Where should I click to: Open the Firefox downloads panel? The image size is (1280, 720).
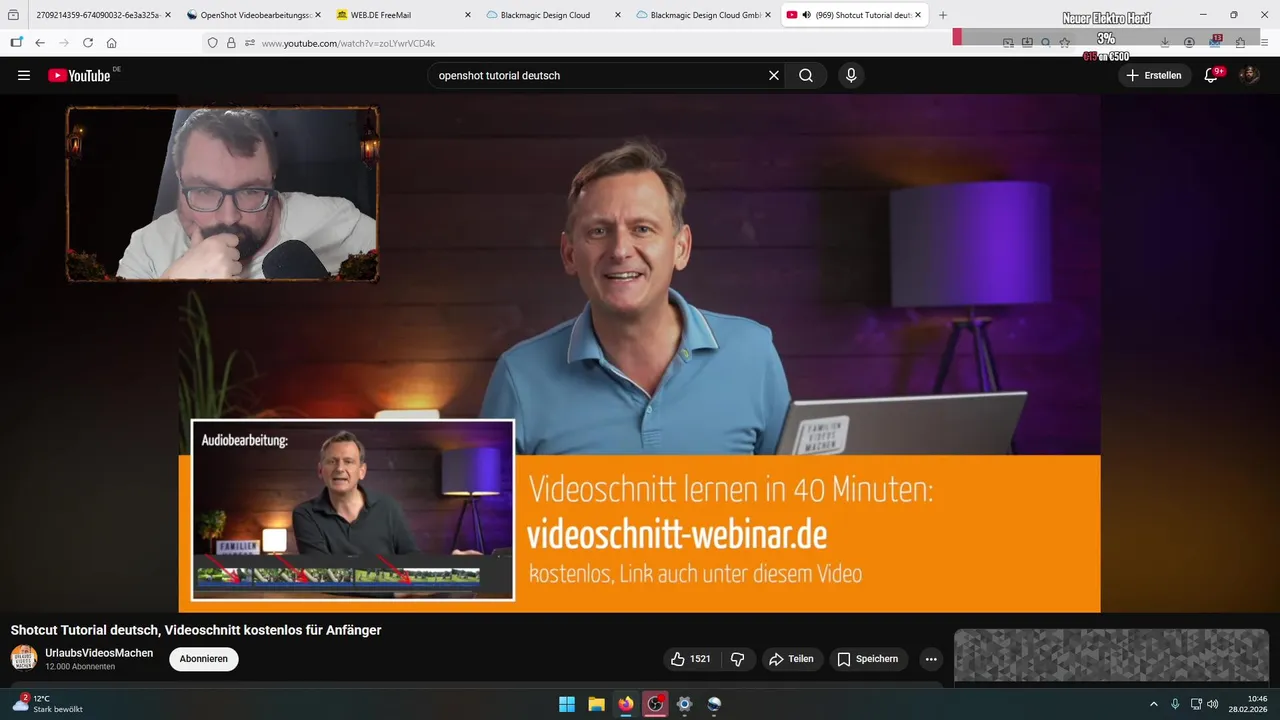[x=1166, y=43]
